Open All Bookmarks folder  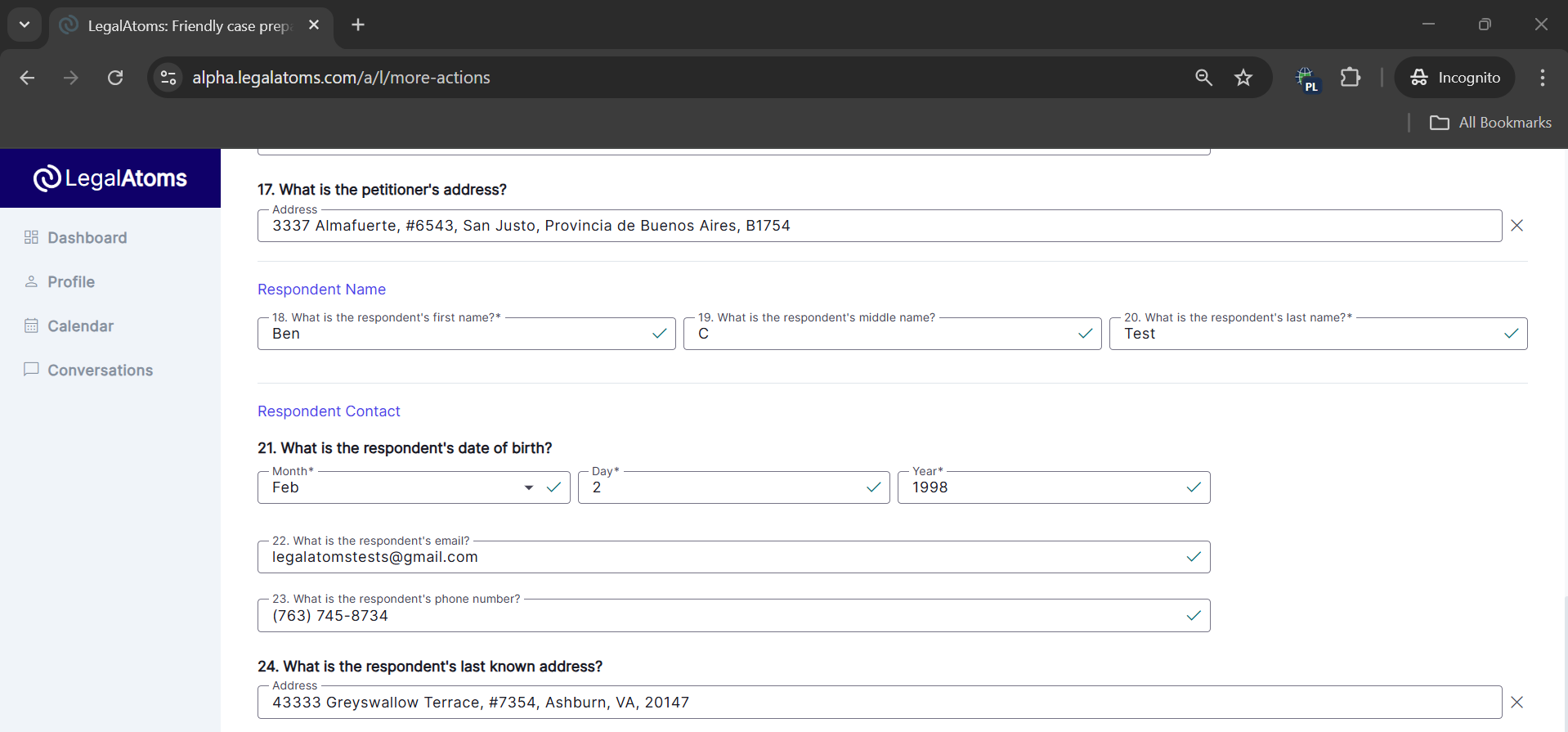pos(1490,123)
